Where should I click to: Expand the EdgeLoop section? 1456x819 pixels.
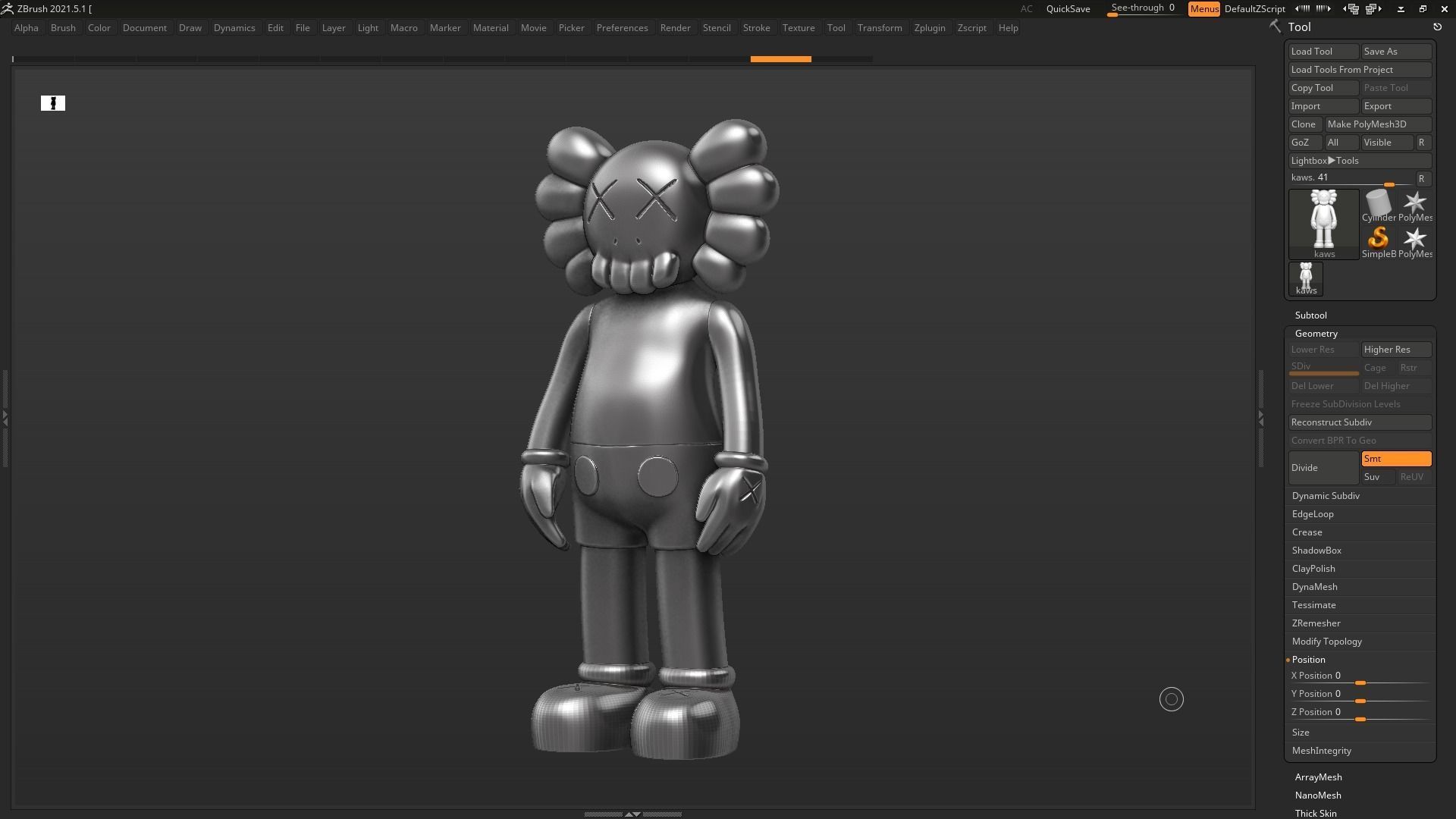1313,514
